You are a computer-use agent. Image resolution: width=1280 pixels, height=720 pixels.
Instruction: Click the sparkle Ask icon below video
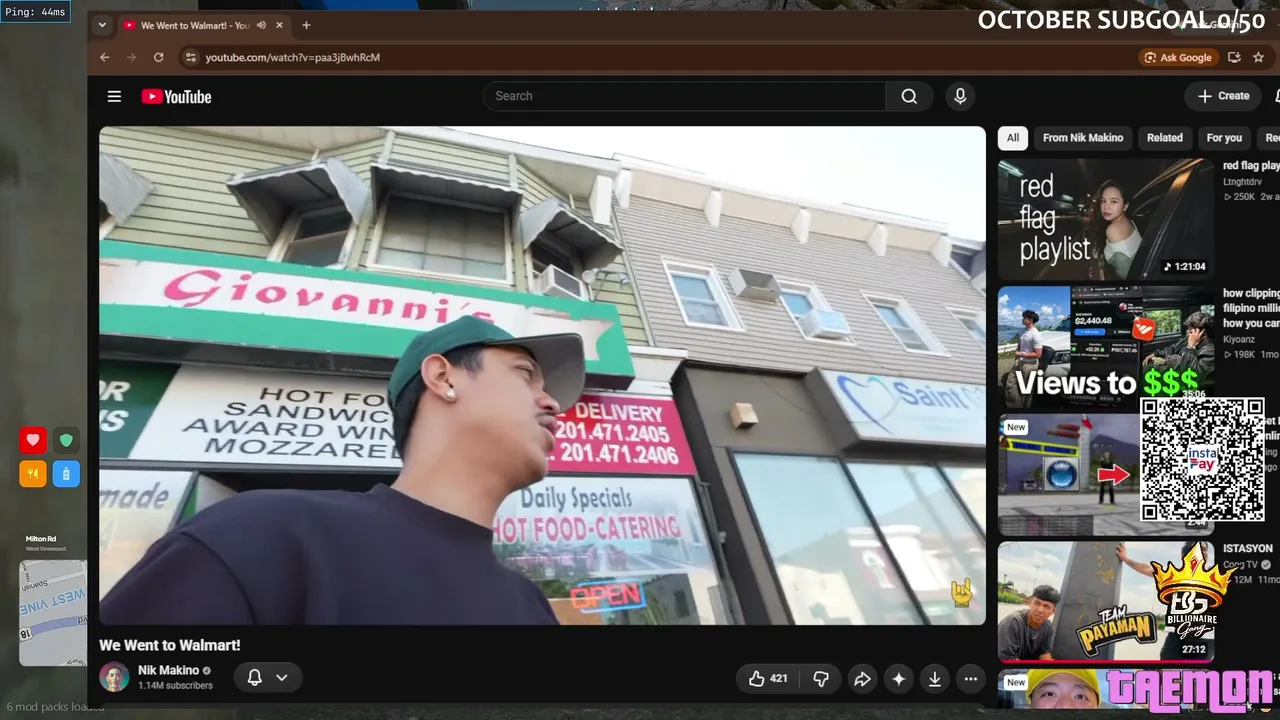click(x=898, y=679)
